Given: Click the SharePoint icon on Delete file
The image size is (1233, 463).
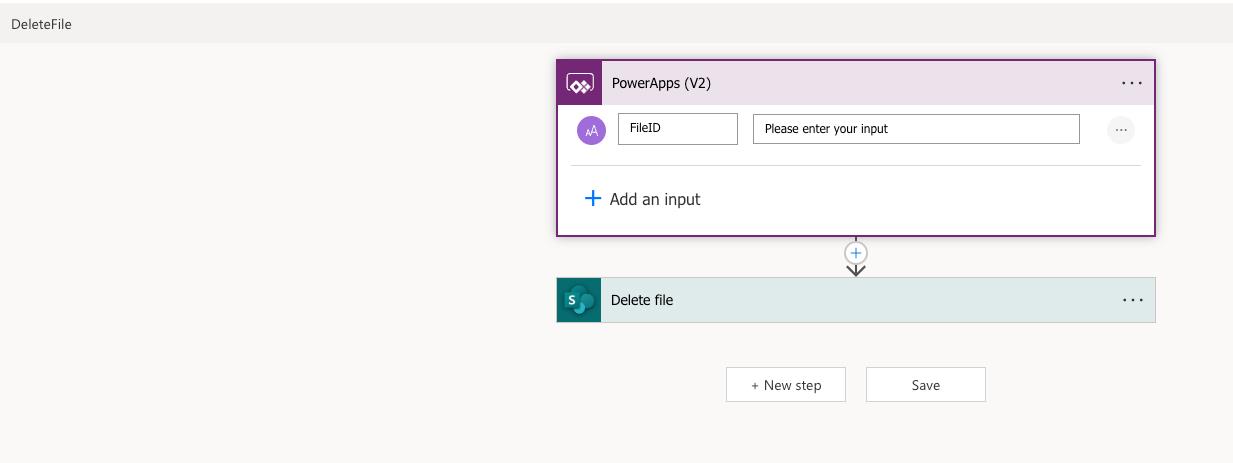Looking at the screenshot, I should [579, 300].
